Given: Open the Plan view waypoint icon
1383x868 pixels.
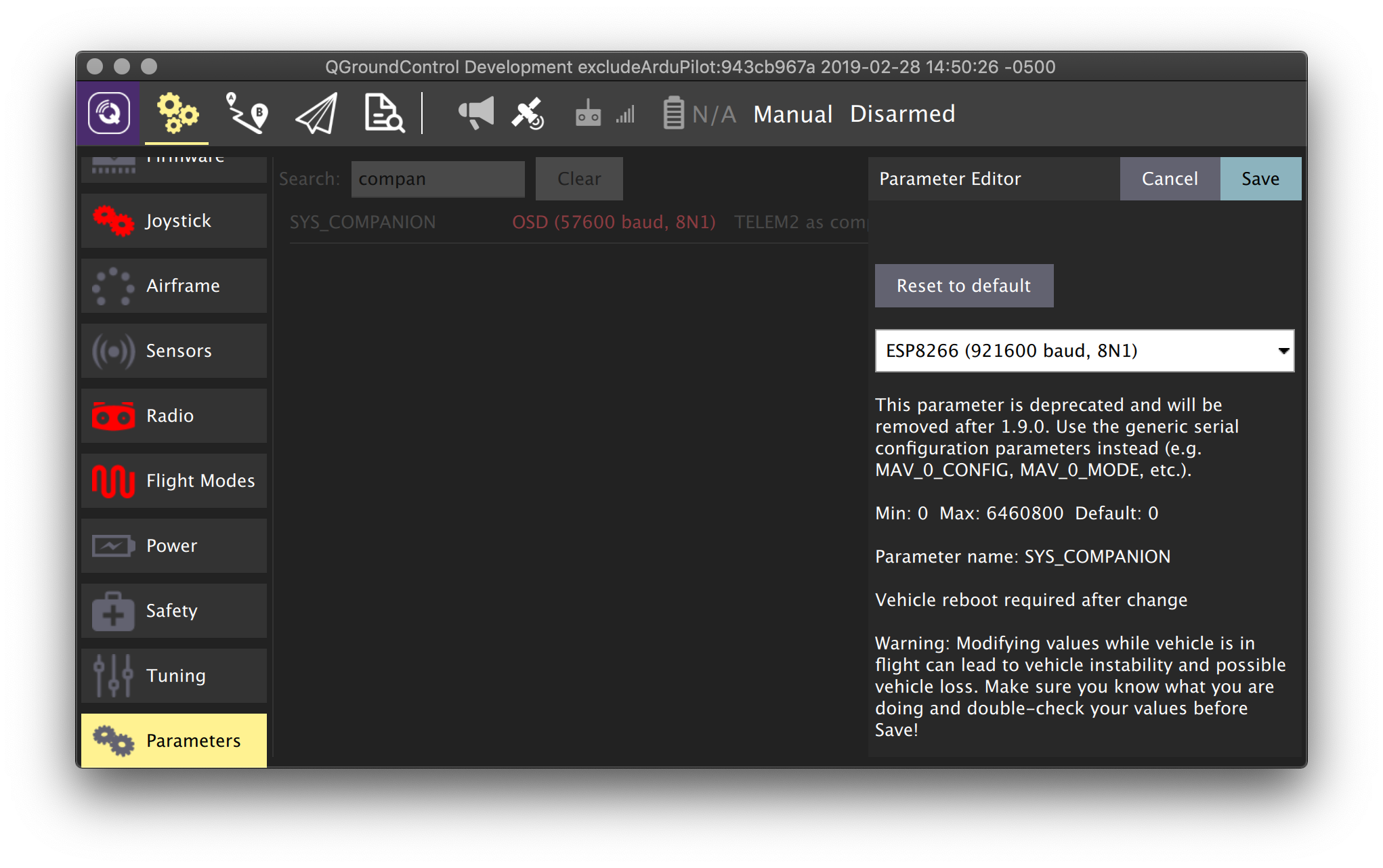Looking at the screenshot, I should 247,113.
